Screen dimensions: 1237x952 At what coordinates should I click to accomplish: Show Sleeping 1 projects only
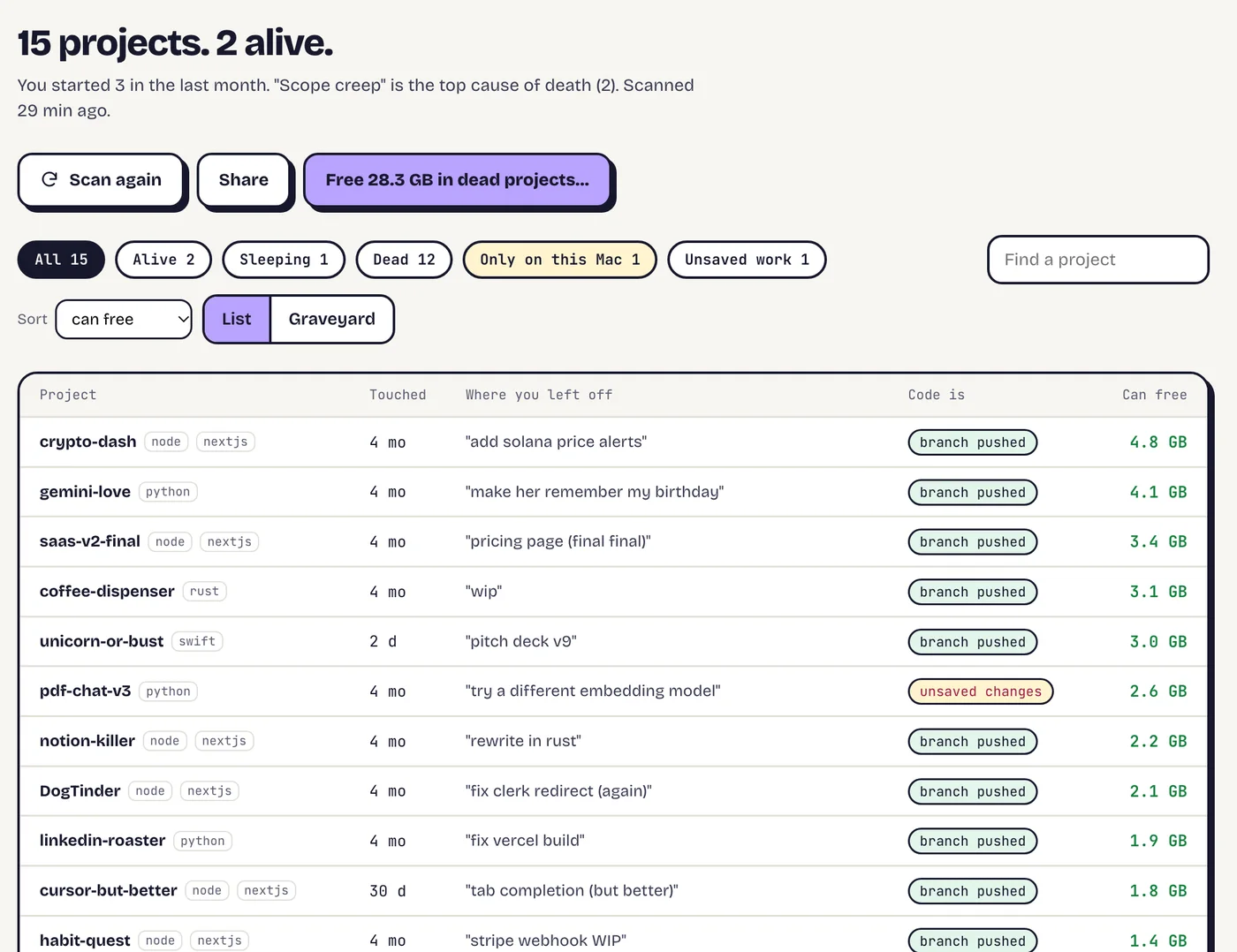pyautogui.click(x=284, y=260)
